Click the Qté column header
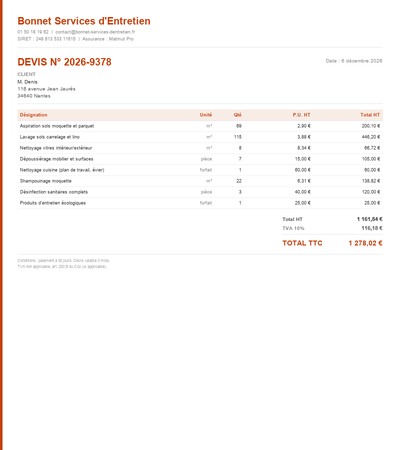The height and width of the screenshot is (450, 400). [x=237, y=115]
